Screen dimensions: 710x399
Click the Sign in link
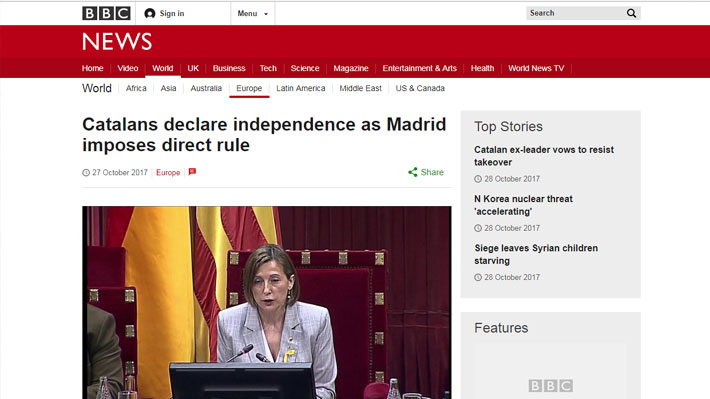coord(172,14)
